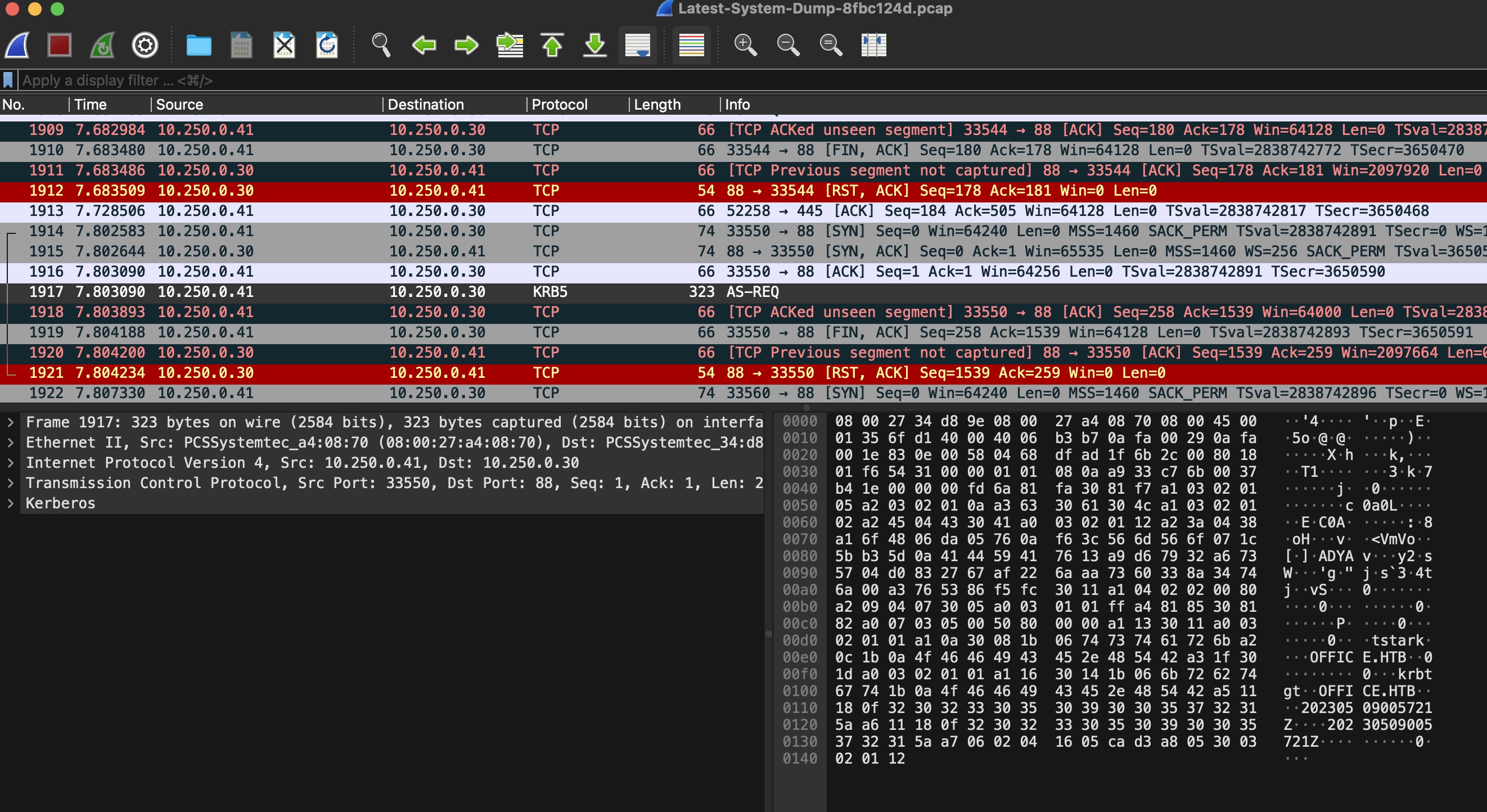Restart the current capture
Screen dimensions: 1487x812
pyautogui.click(x=102, y=45)
